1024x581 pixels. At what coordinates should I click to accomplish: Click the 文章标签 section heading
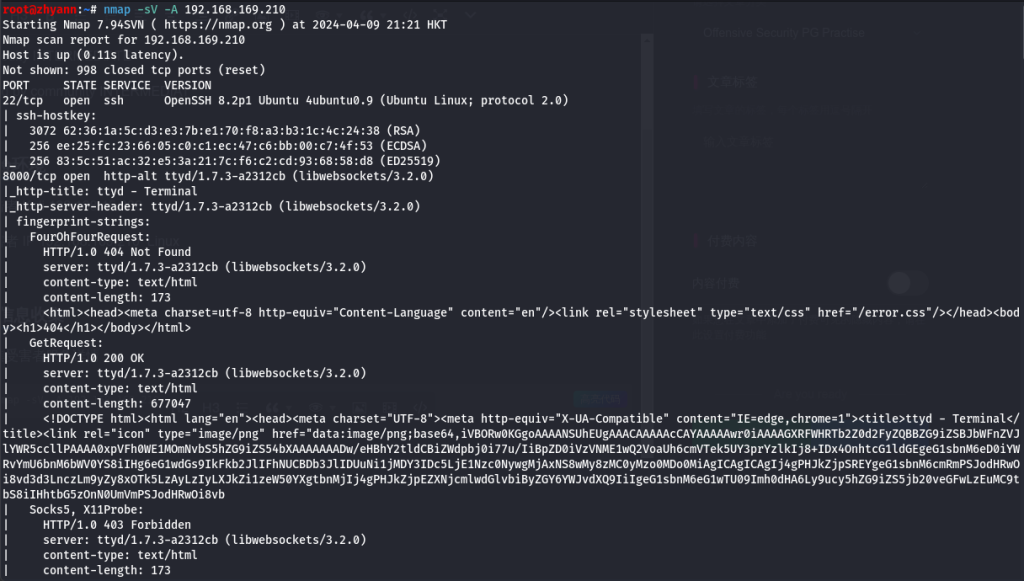point(732,82)
